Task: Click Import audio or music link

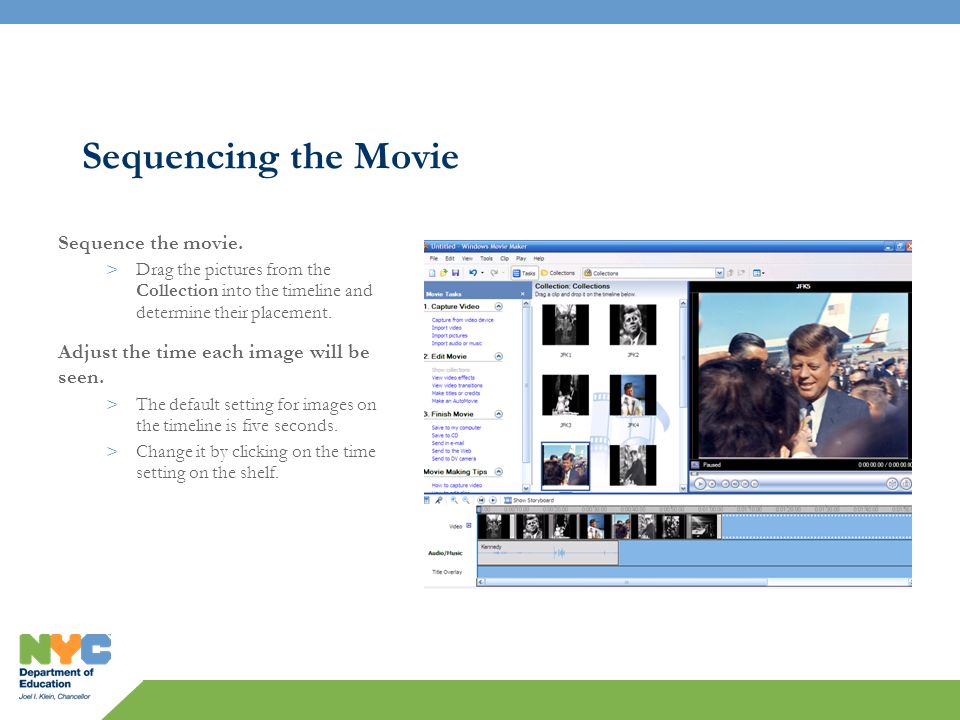Action: pos(457,343)
